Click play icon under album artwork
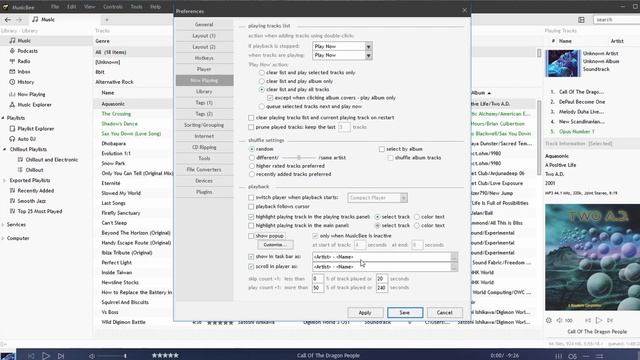The width and height of the screenshot is (640, 360). point(599,320)
